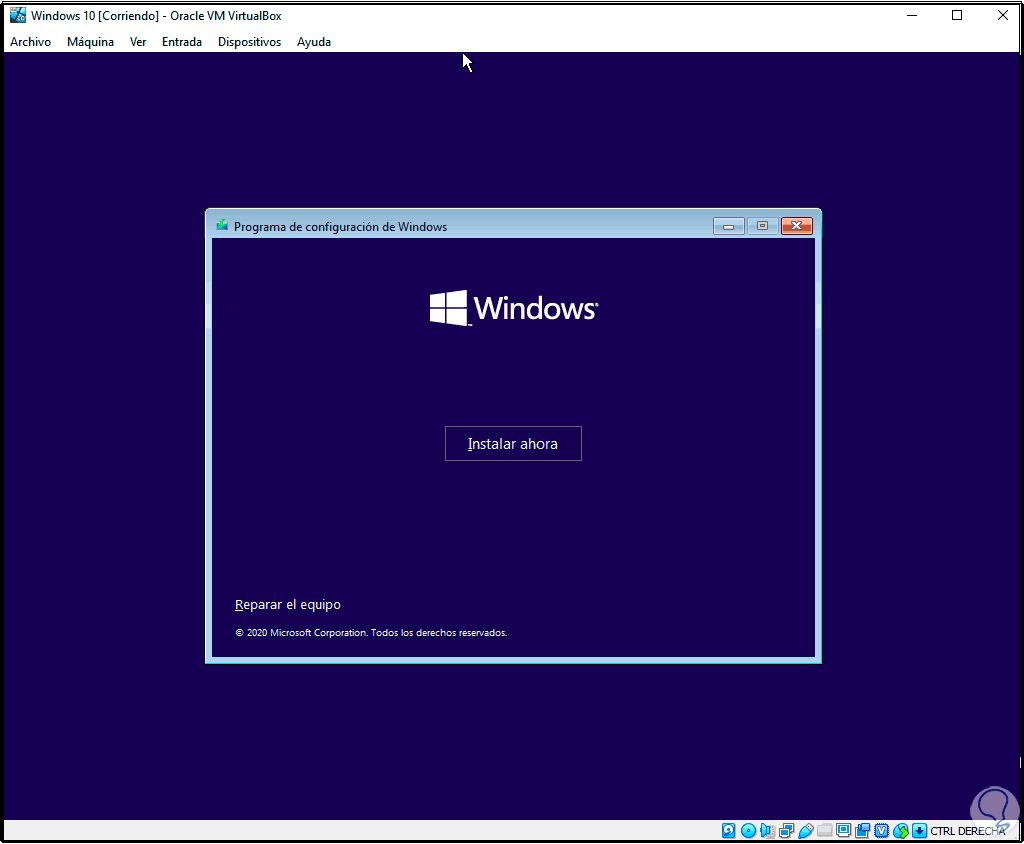The width and height of the screenshot is (1024, 844).
Task: Click the shared folders status icon
Action: (x=825, y=830)
